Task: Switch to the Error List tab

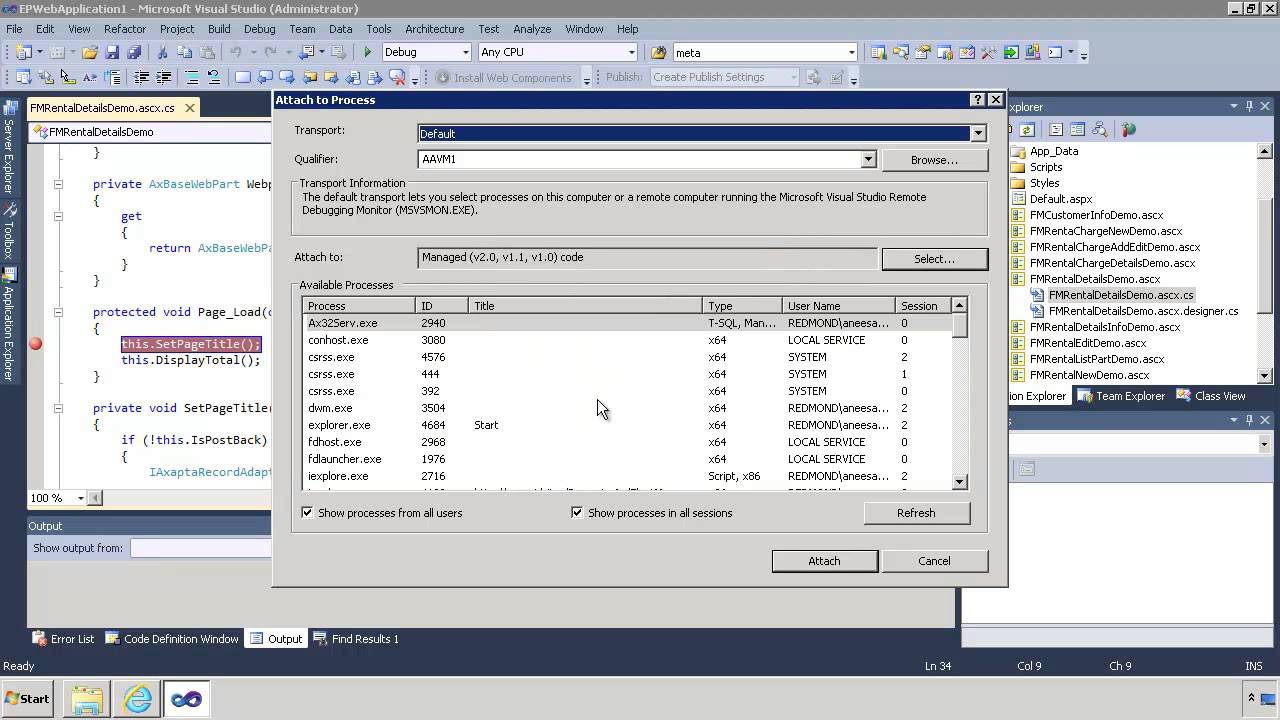Action: [63, 639]
